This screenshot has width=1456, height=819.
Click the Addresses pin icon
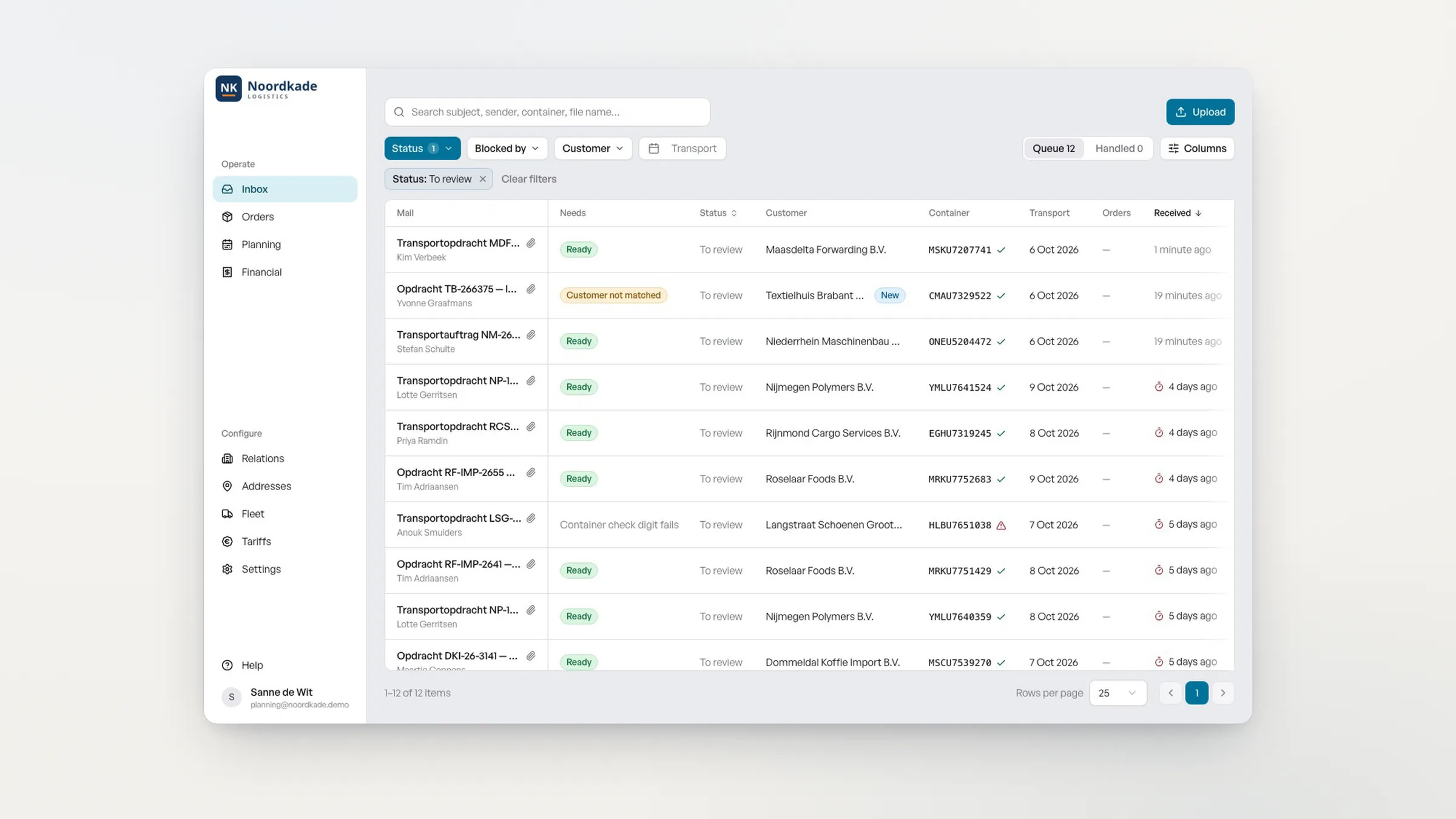pos(227,486)
